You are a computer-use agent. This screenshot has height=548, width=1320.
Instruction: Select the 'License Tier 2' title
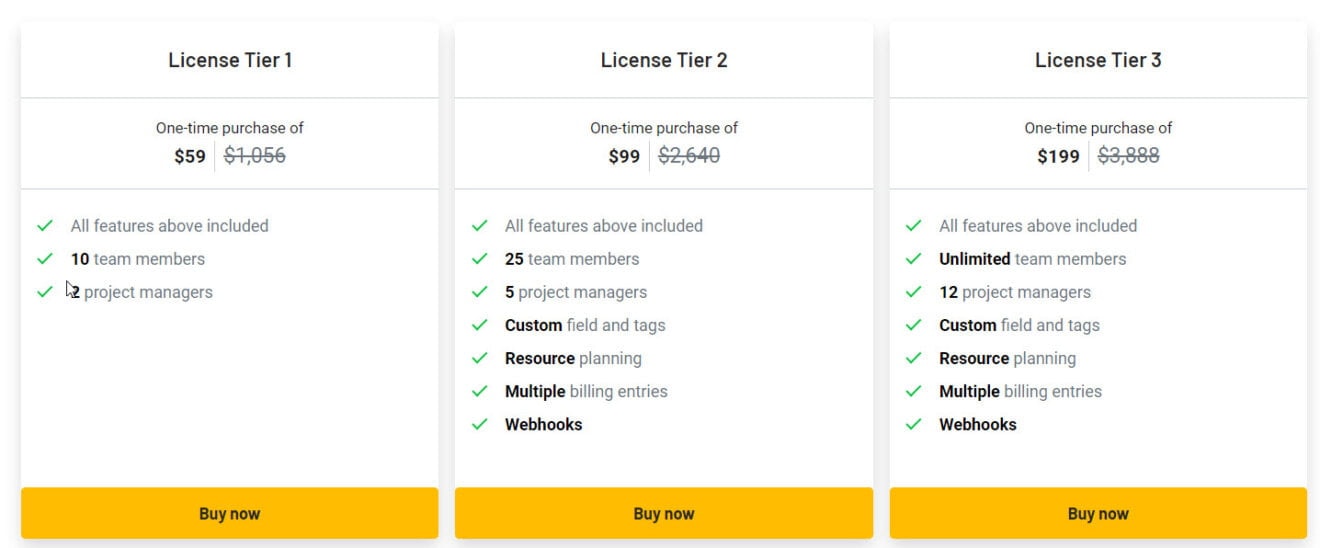pos(664,60)
